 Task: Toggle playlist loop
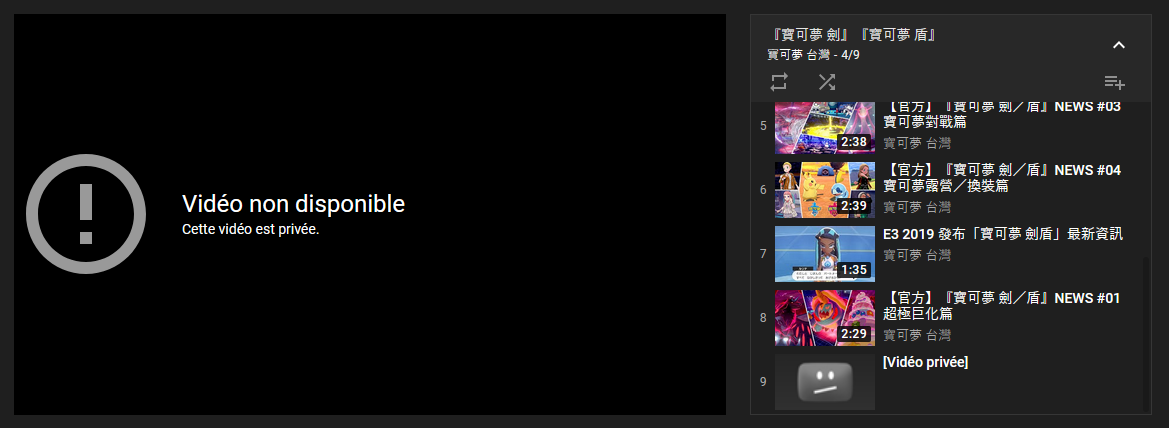tap(779, 82)
